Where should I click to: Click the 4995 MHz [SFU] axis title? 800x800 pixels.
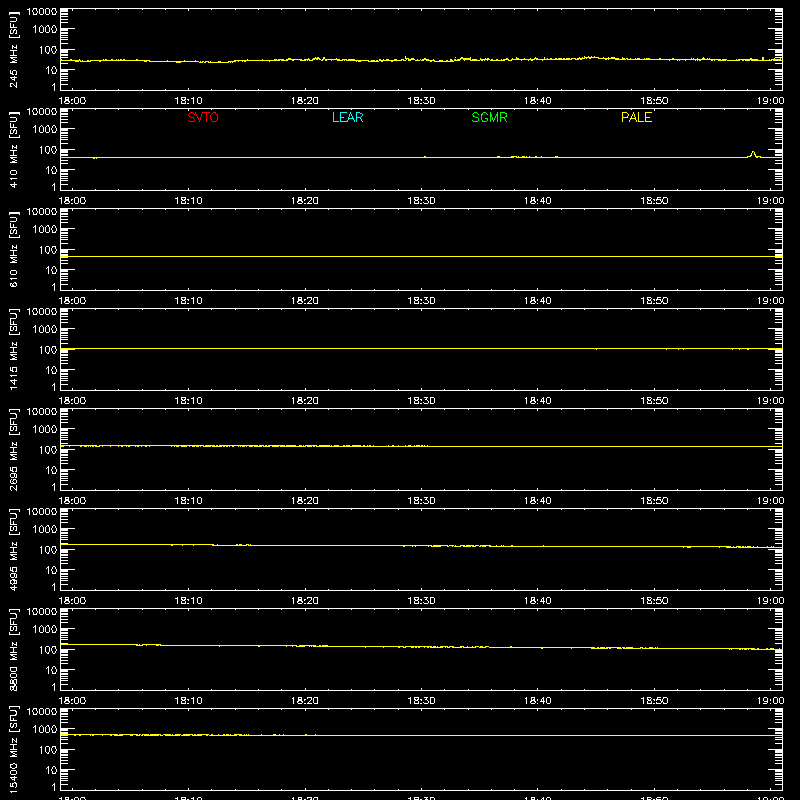tap(14, 549)
